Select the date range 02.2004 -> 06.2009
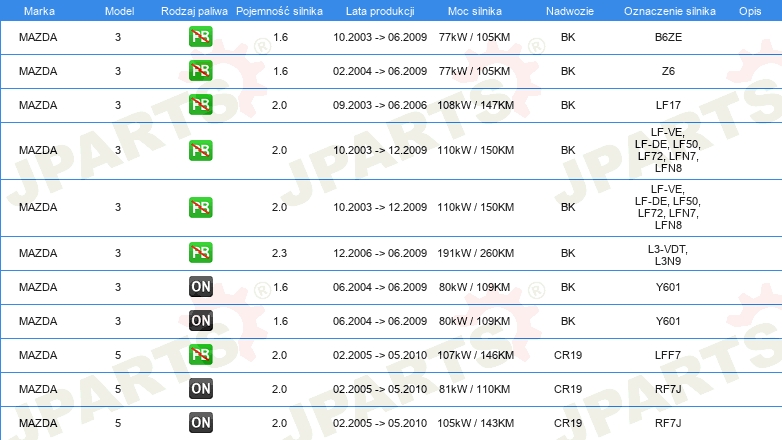 [x=380, y=71]
